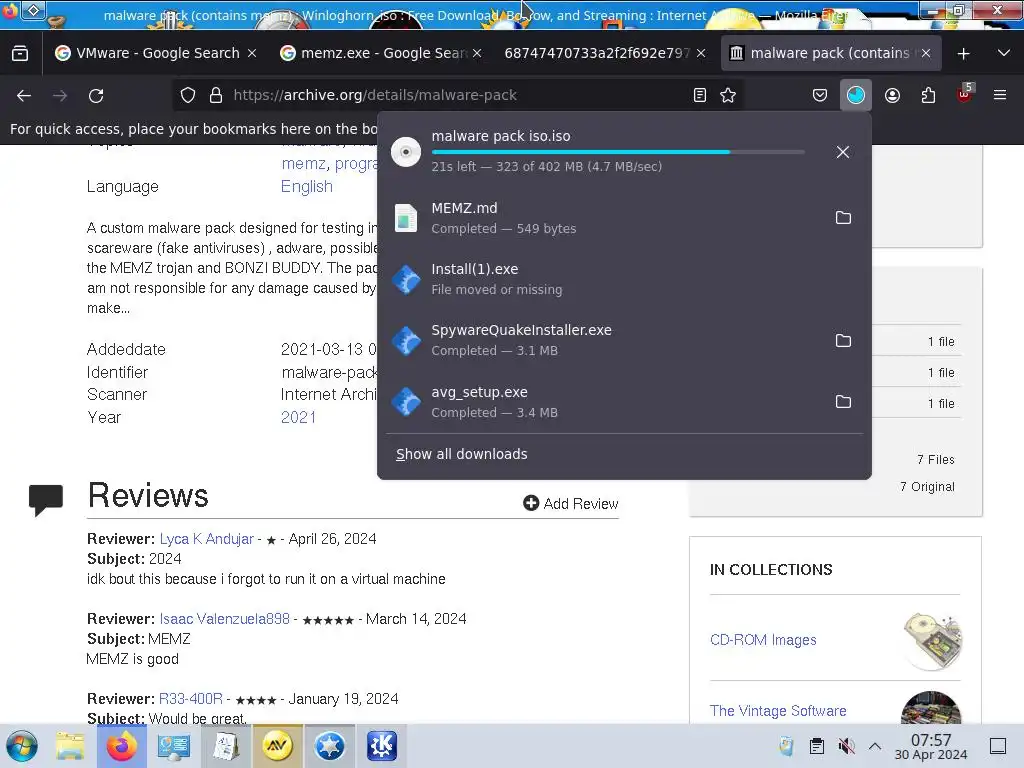Open uBlock Origin extension icon
Screen dimensions: 1024x768
965,95
